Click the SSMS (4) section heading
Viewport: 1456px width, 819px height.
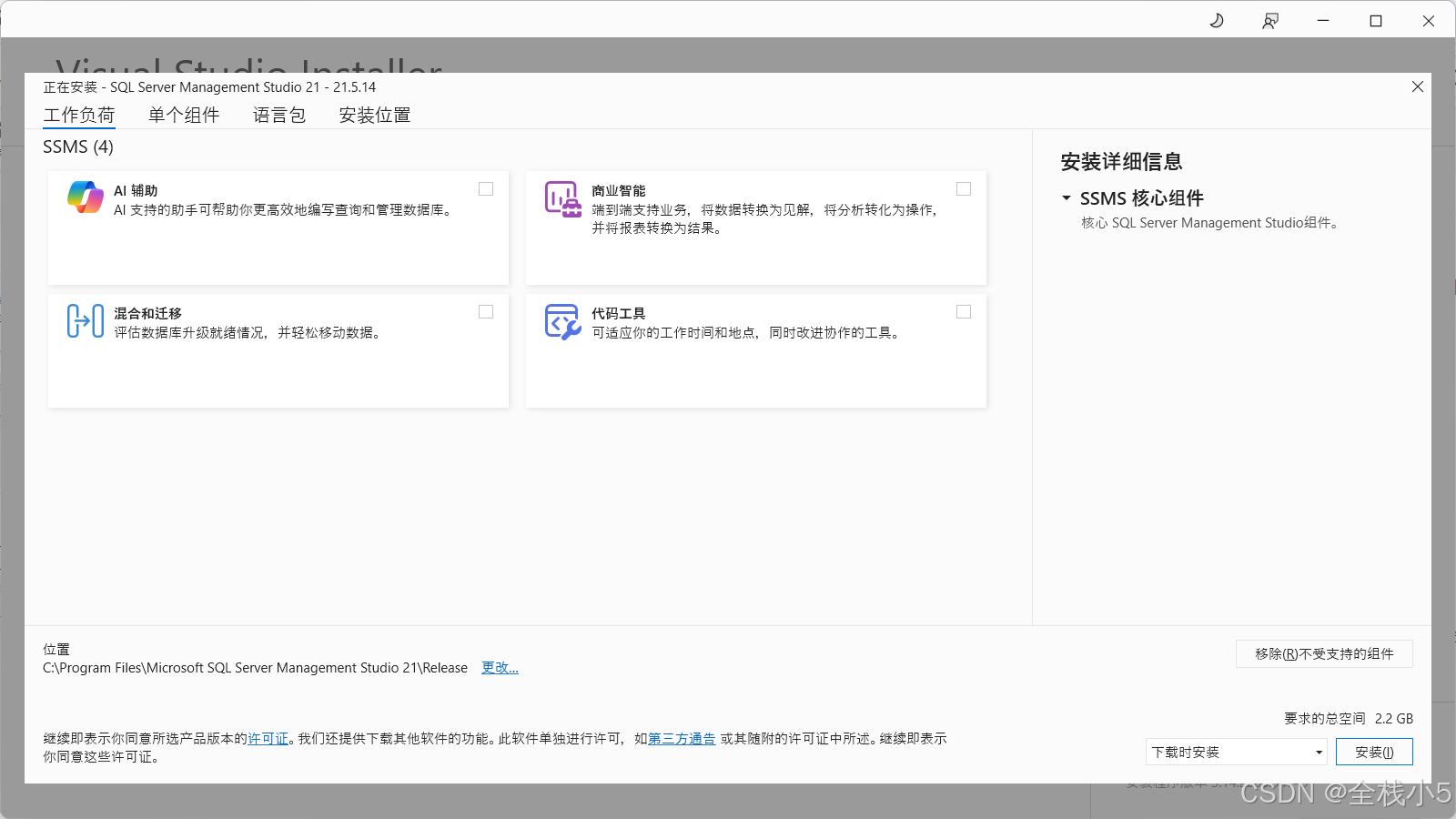click(x=78, y=147)
